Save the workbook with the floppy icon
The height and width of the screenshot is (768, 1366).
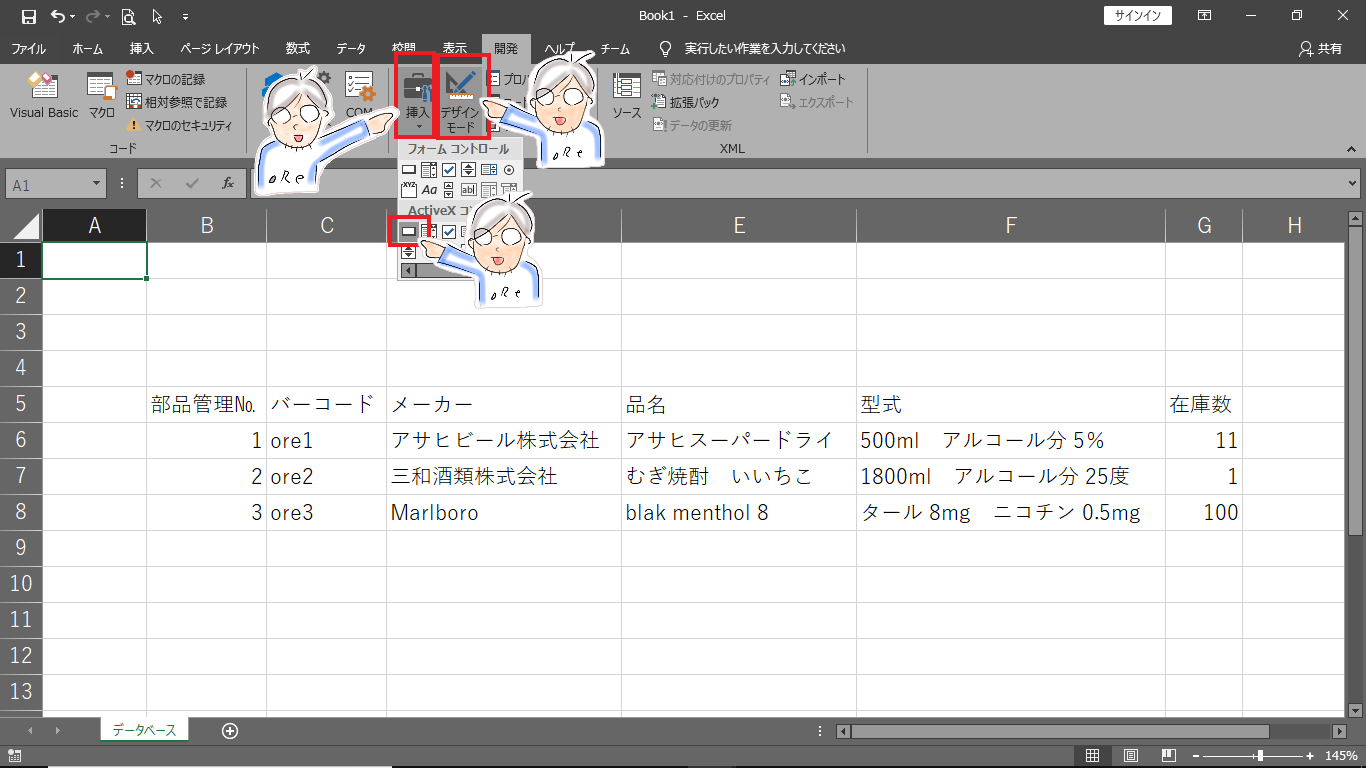point(29,16)
